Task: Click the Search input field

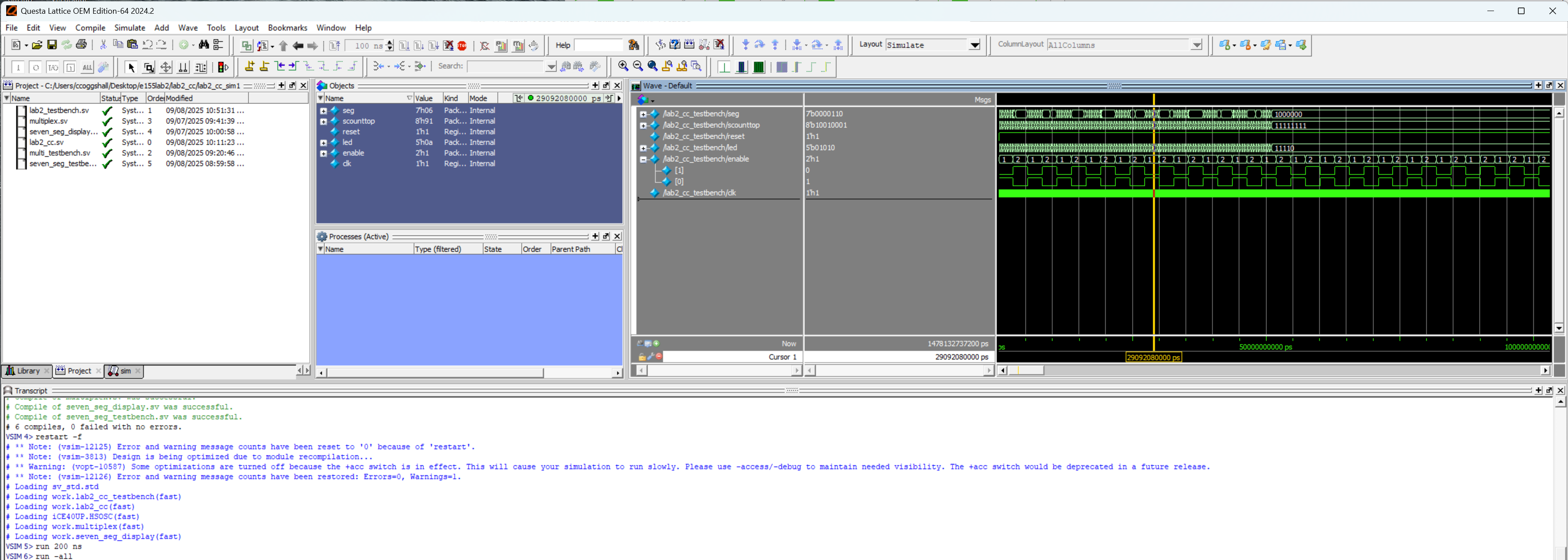Action: (505, 66)
